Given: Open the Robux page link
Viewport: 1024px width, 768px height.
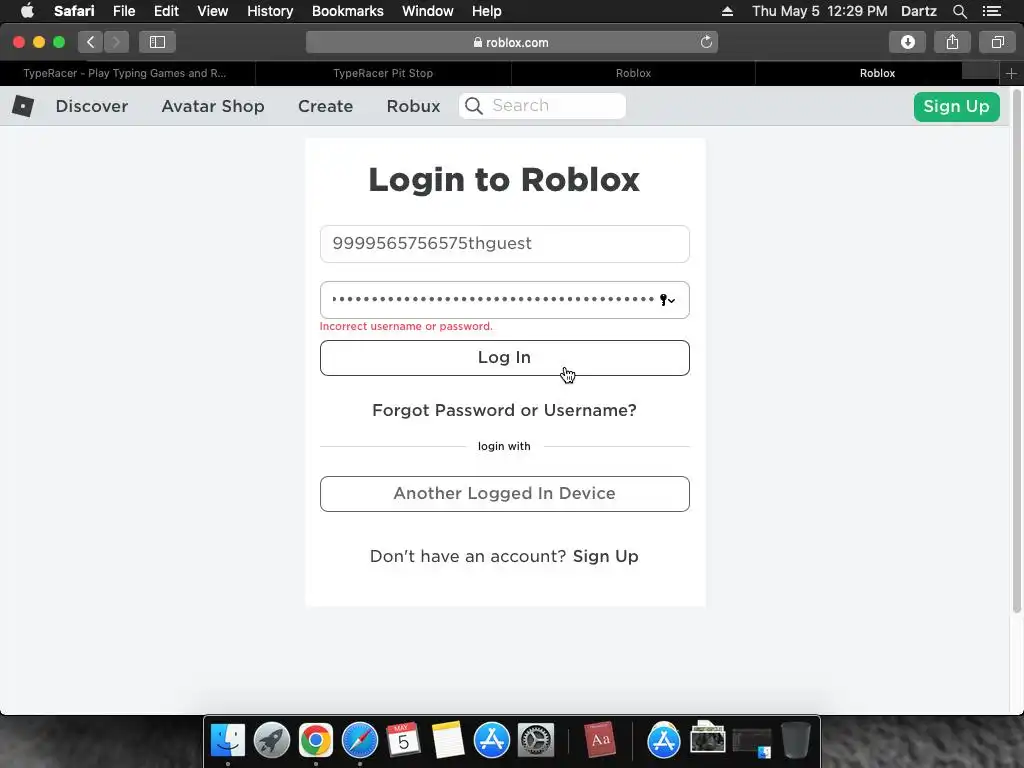Looking at the screenshot, I should [413, 106].
